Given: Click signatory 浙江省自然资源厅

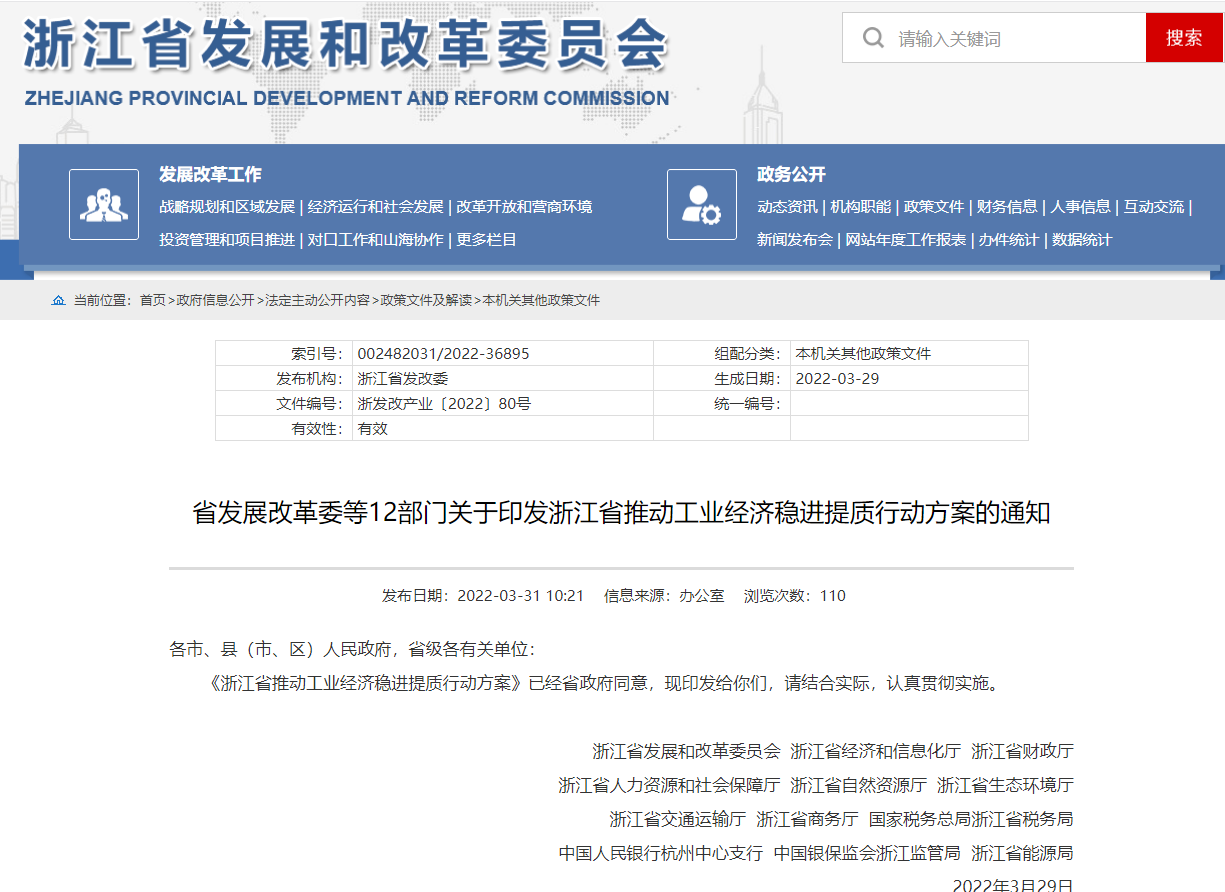Looking at the screenshot, I should tap(859, 785).
